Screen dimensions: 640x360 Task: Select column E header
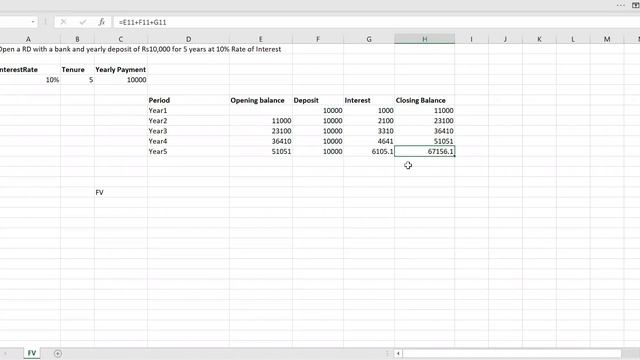pyautogui.click(x=260, y=39)
